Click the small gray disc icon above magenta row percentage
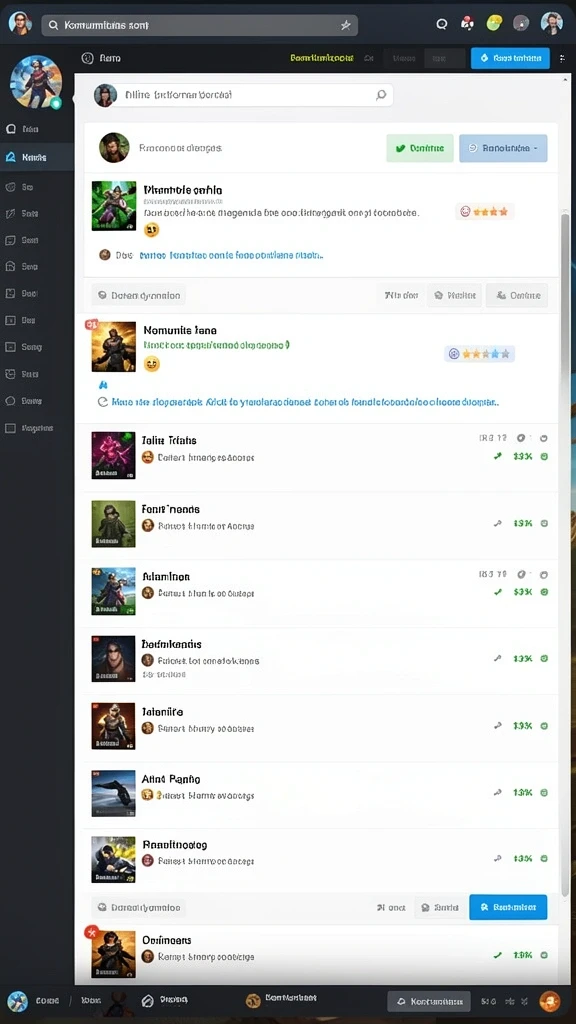This screenshot has width=576, height=1024. (x=521, y=438)
